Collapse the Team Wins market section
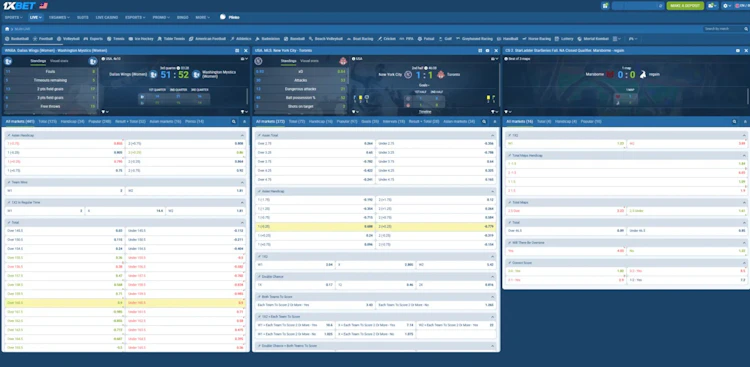Viewport: 750px width, 367px height. [242, 182]
